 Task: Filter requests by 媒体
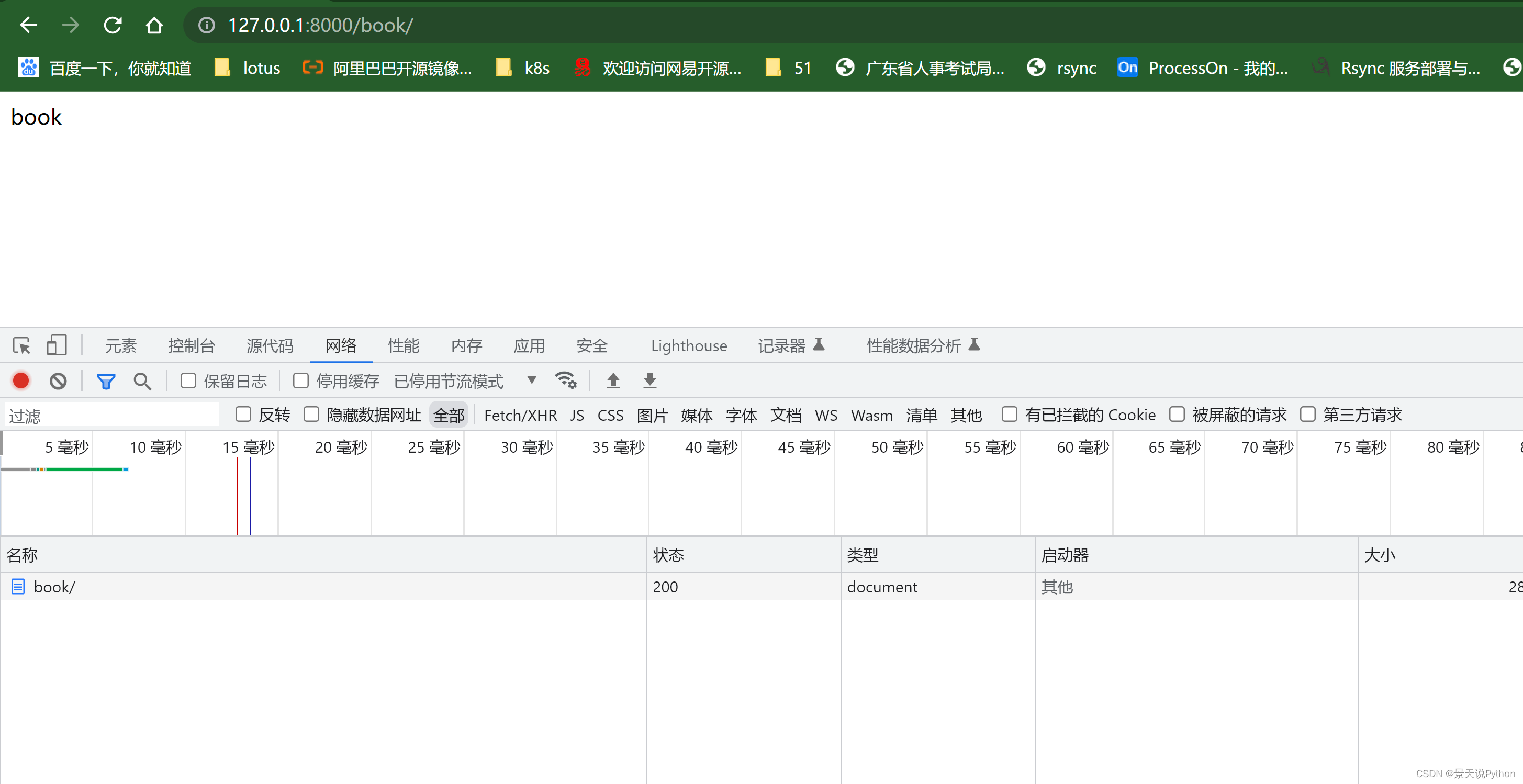697,415
